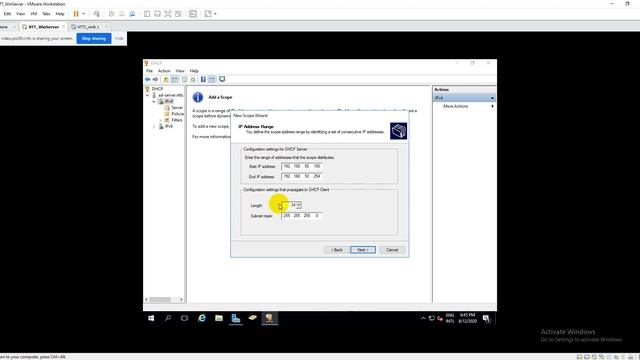Click the Subnet mask field

tap(302, 216)
